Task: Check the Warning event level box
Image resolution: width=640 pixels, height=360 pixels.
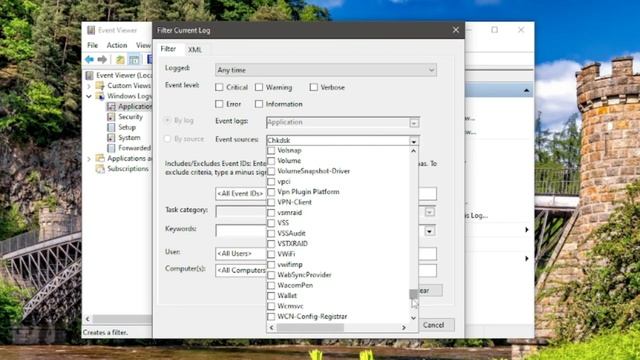Action: pos(259,87)
